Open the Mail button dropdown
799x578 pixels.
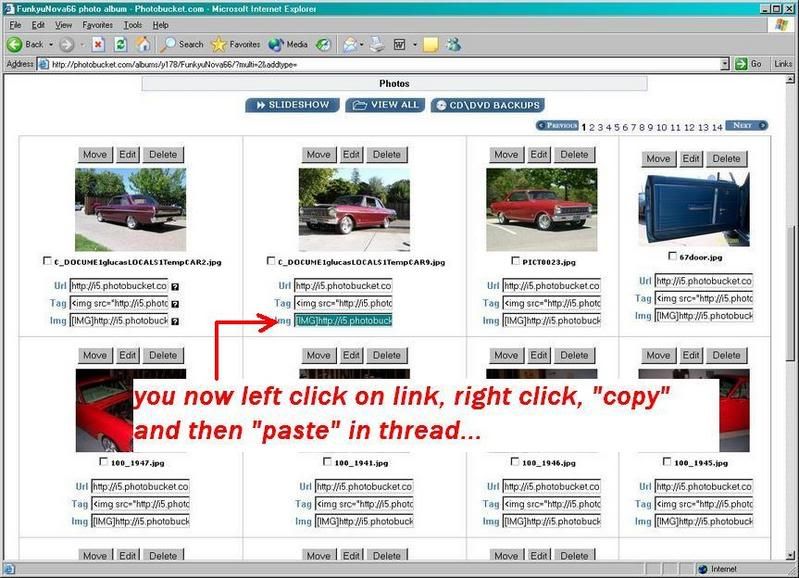pyautogui.click(x=362, y=44)
